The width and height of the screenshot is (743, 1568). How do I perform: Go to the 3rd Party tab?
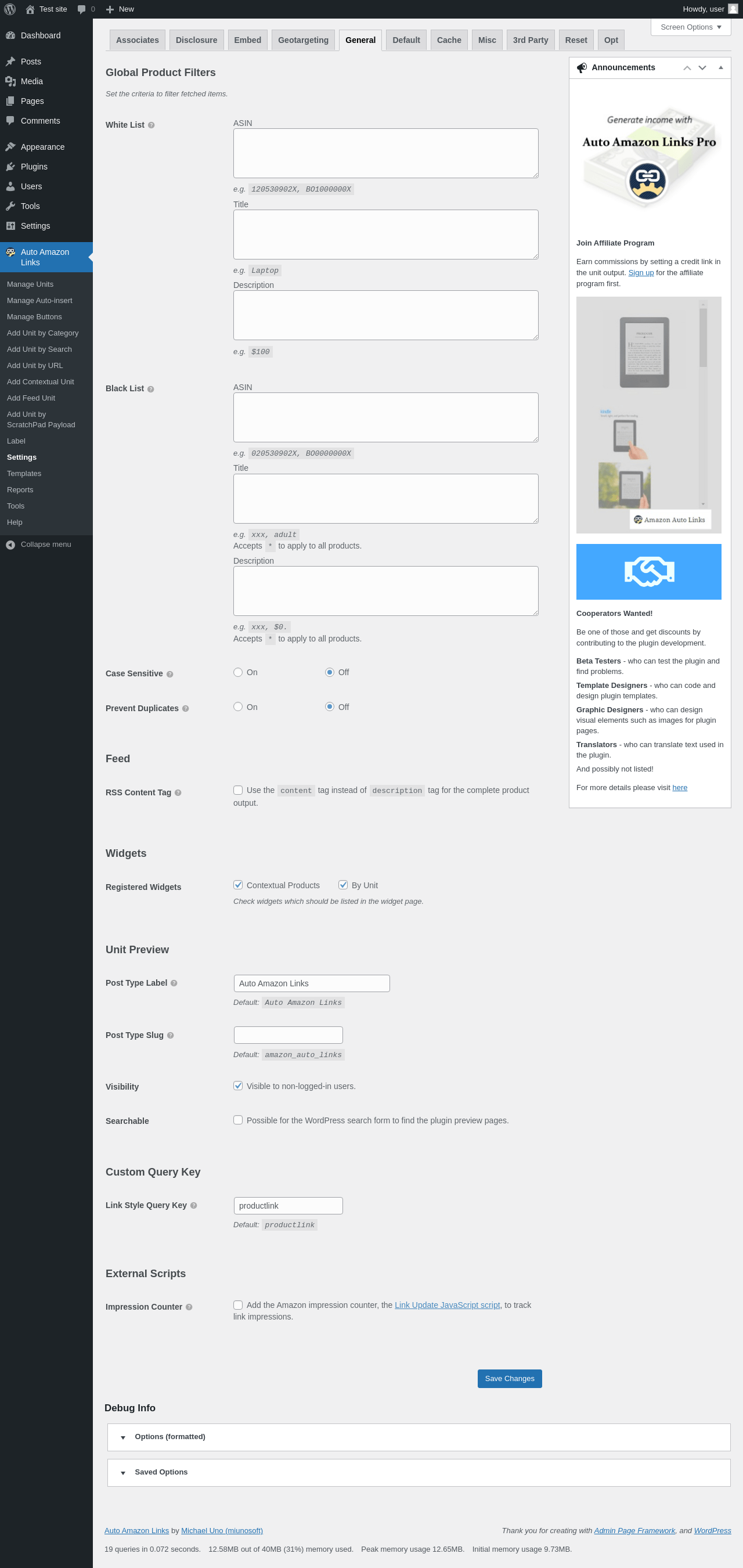[x=531, y=40]
